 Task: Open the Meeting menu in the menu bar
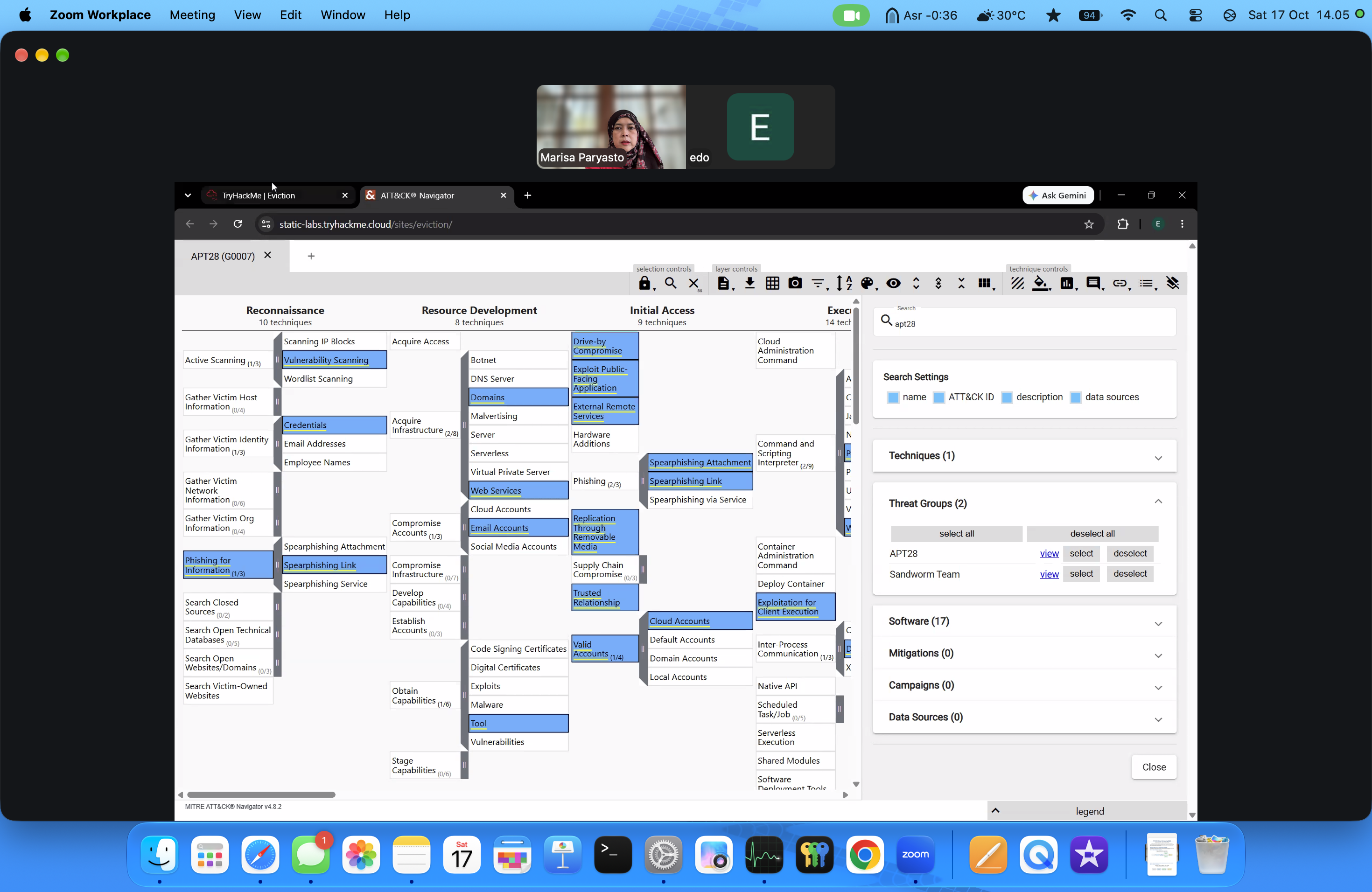tap(193, 15)
